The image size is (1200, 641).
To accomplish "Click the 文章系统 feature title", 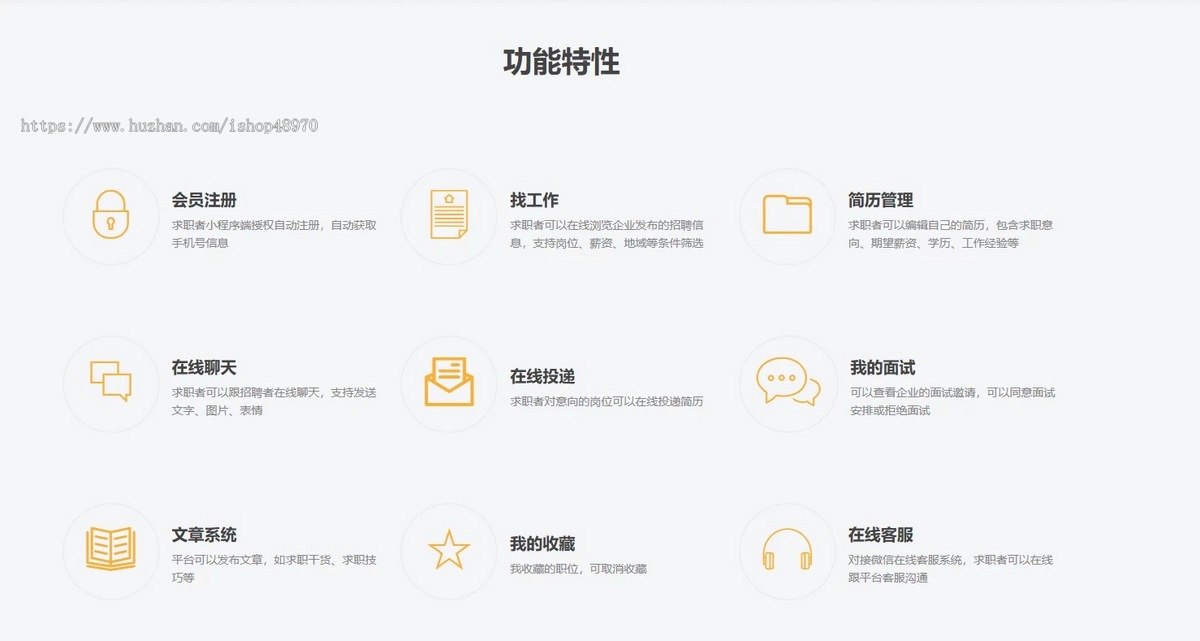I will click(x=204, y=535).
